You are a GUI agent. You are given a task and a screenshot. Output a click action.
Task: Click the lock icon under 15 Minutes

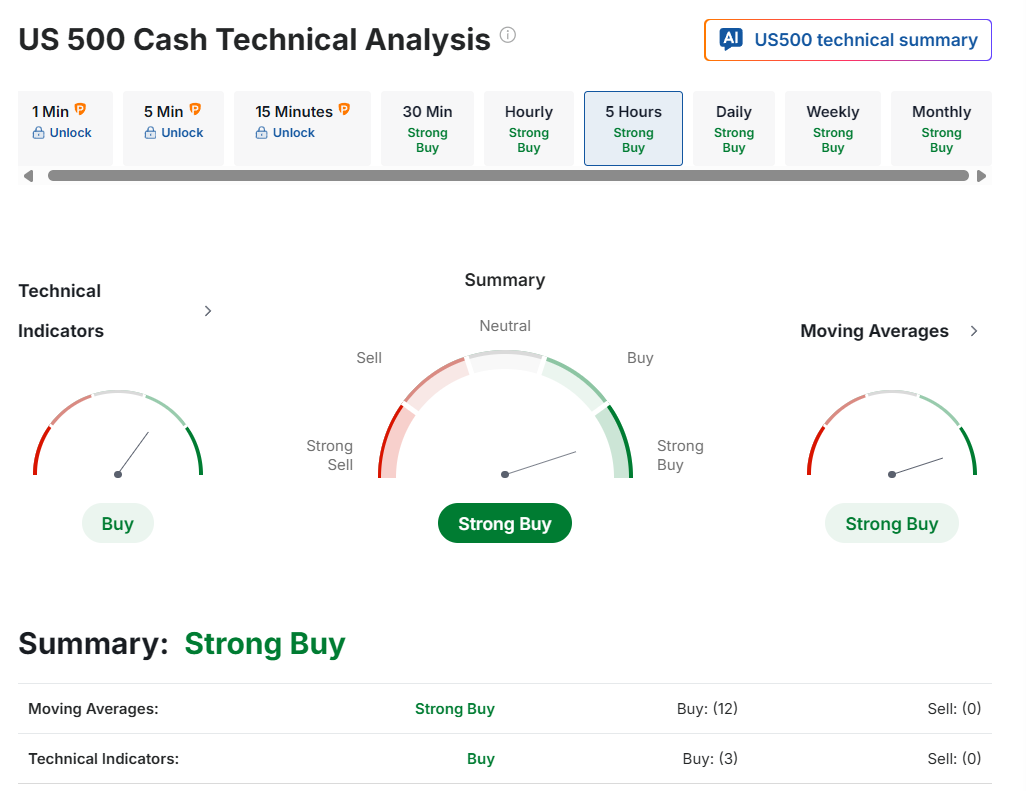pos(262,133)
